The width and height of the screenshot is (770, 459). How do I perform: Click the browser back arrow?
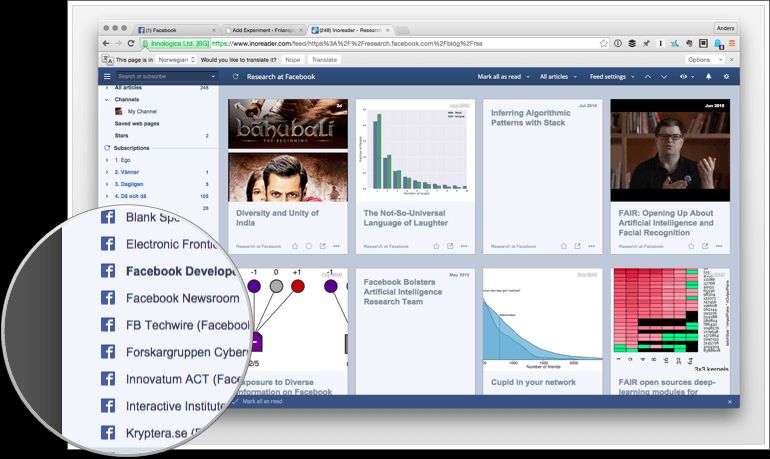coord(107,44)
